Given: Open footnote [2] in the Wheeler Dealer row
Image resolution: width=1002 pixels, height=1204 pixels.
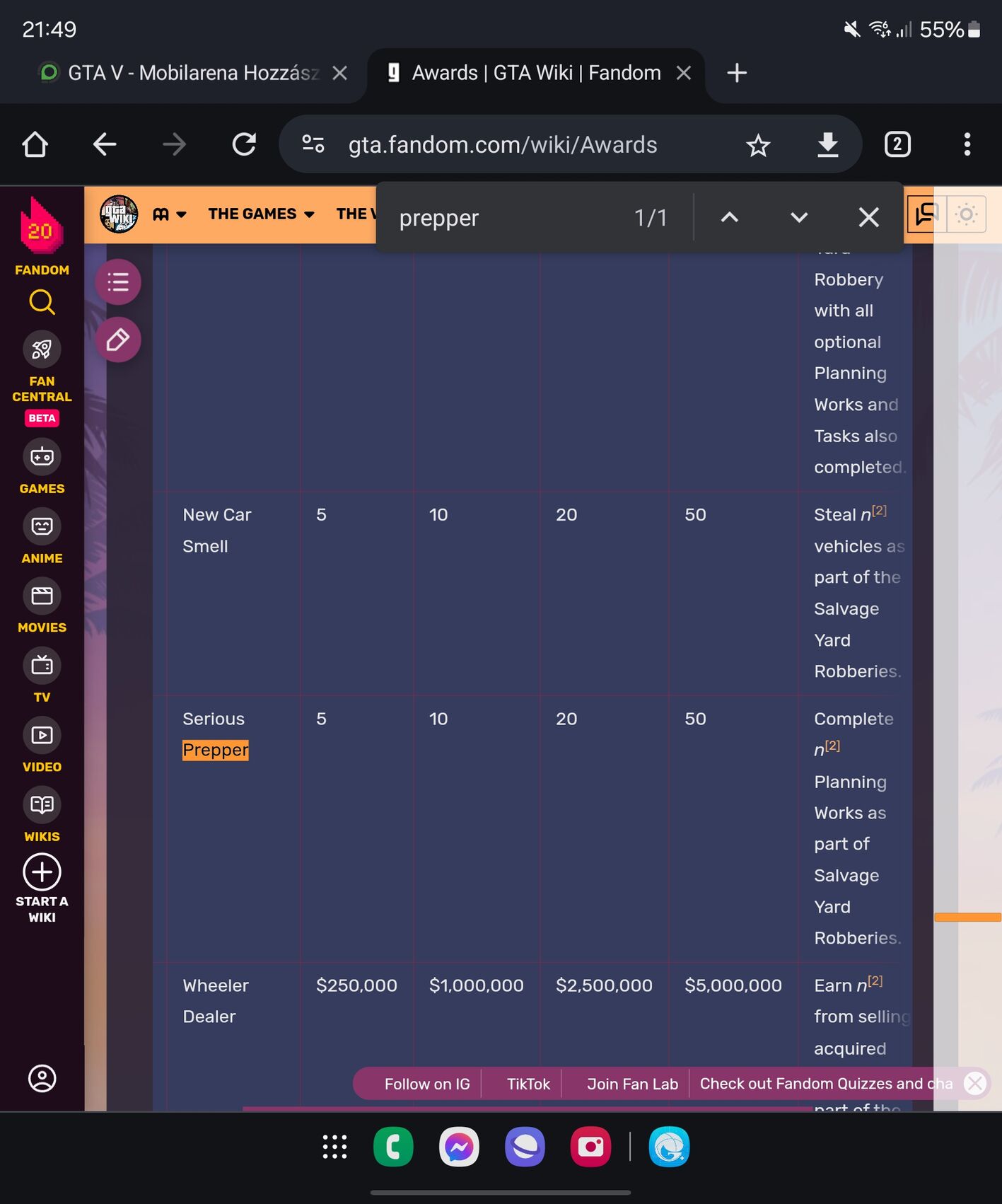Looking at the screenshot, I should point(875,980).
